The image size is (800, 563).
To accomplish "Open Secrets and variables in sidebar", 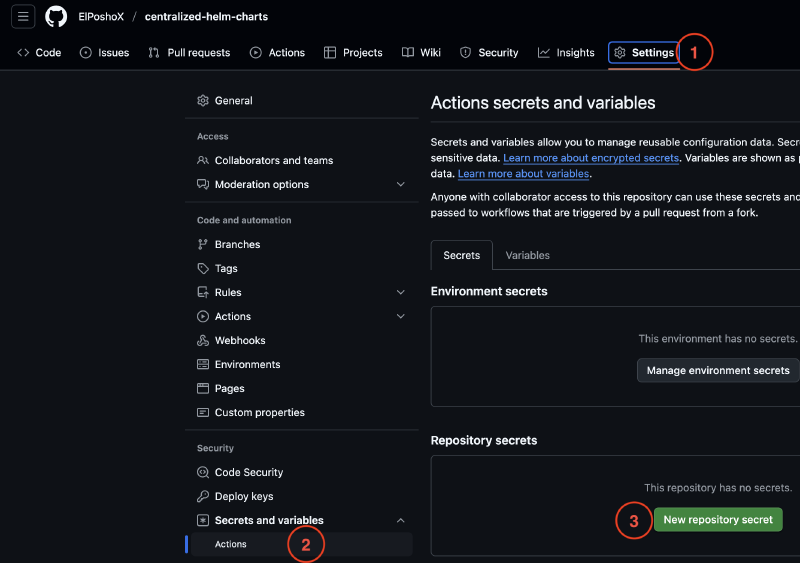I will [302, 520].
